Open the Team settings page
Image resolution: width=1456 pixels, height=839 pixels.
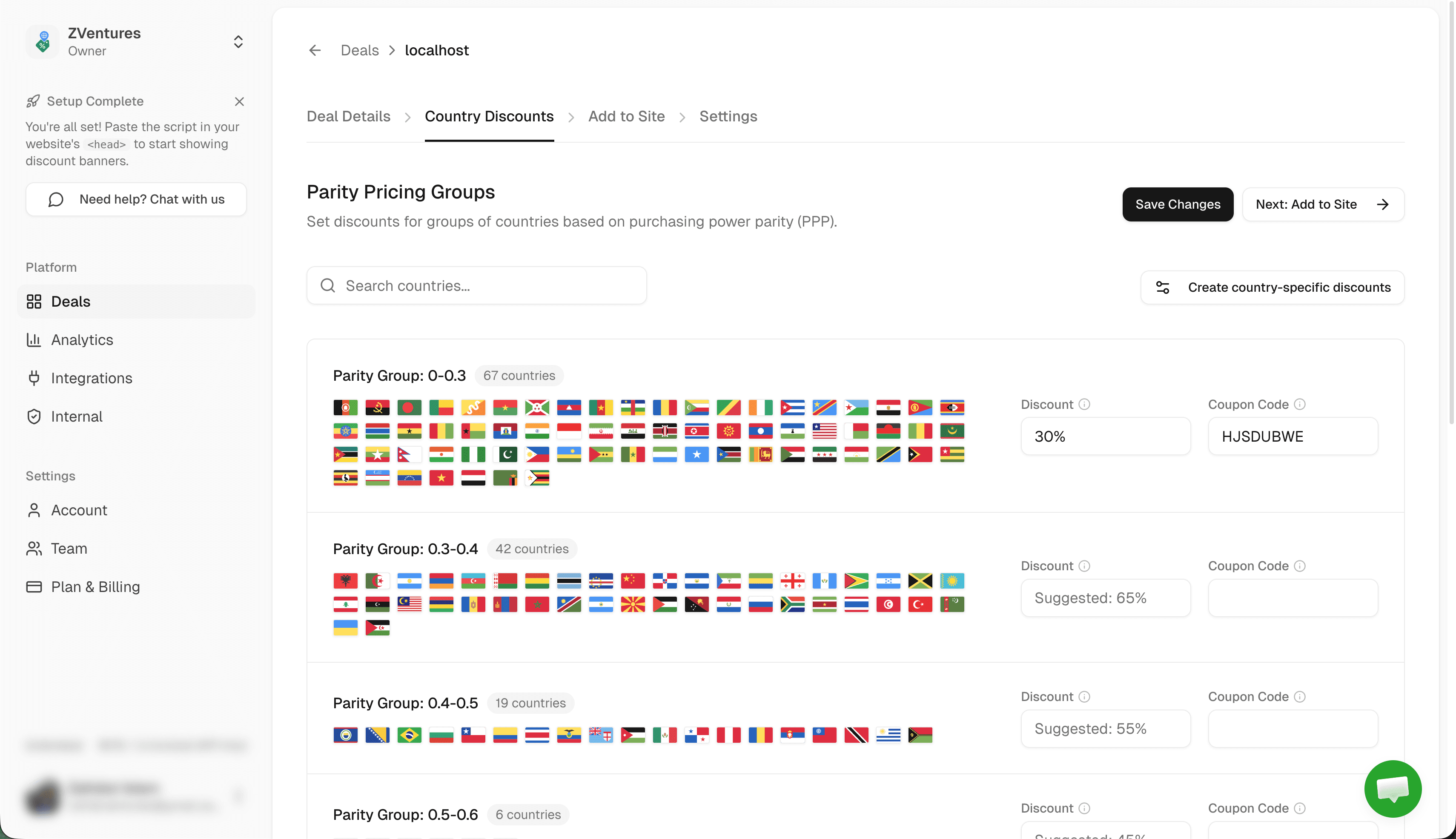tap(69, 548)
